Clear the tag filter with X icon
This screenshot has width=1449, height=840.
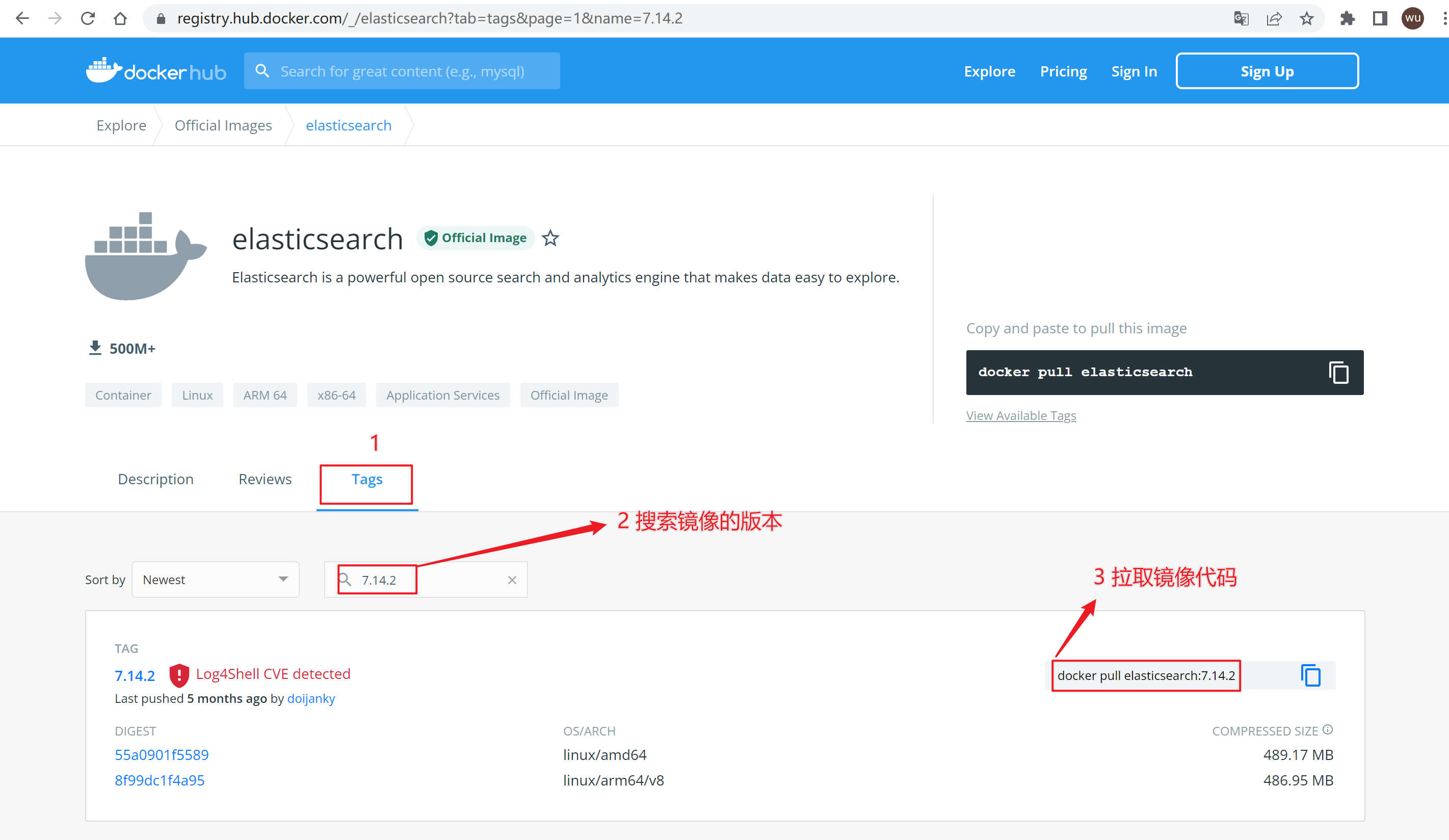512,580
